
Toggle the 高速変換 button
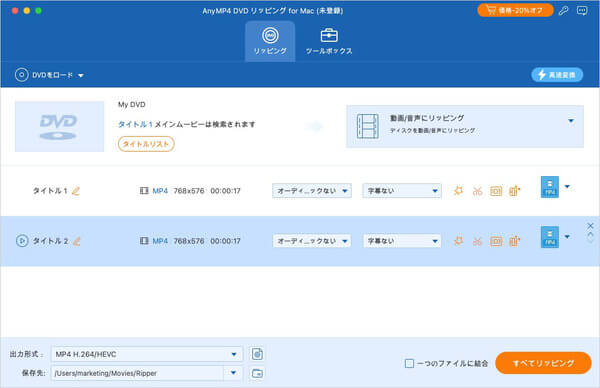coord(557,75)
